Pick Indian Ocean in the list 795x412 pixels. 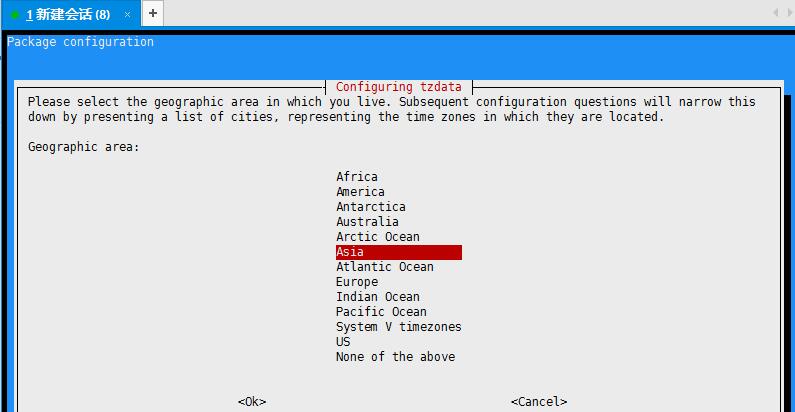tap(378, 297)
